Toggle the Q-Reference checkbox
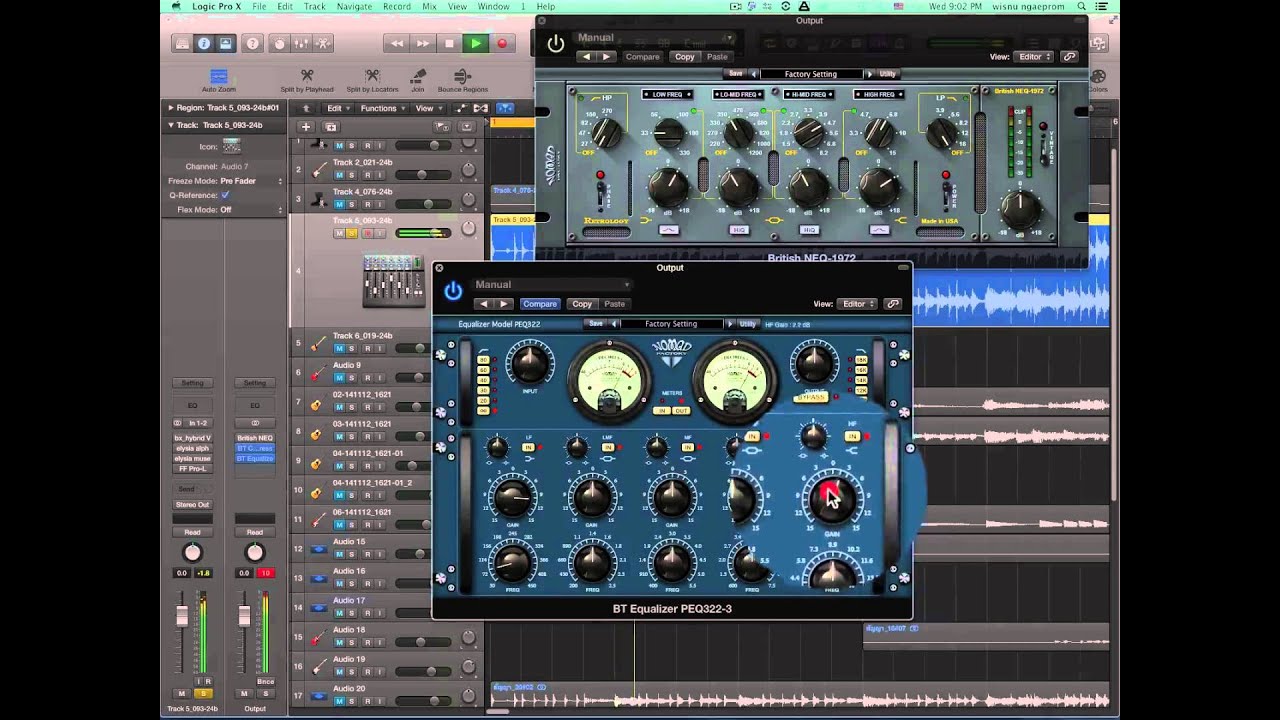The image size is (1280, 720). pyautogui.click(x=225, y=195)
